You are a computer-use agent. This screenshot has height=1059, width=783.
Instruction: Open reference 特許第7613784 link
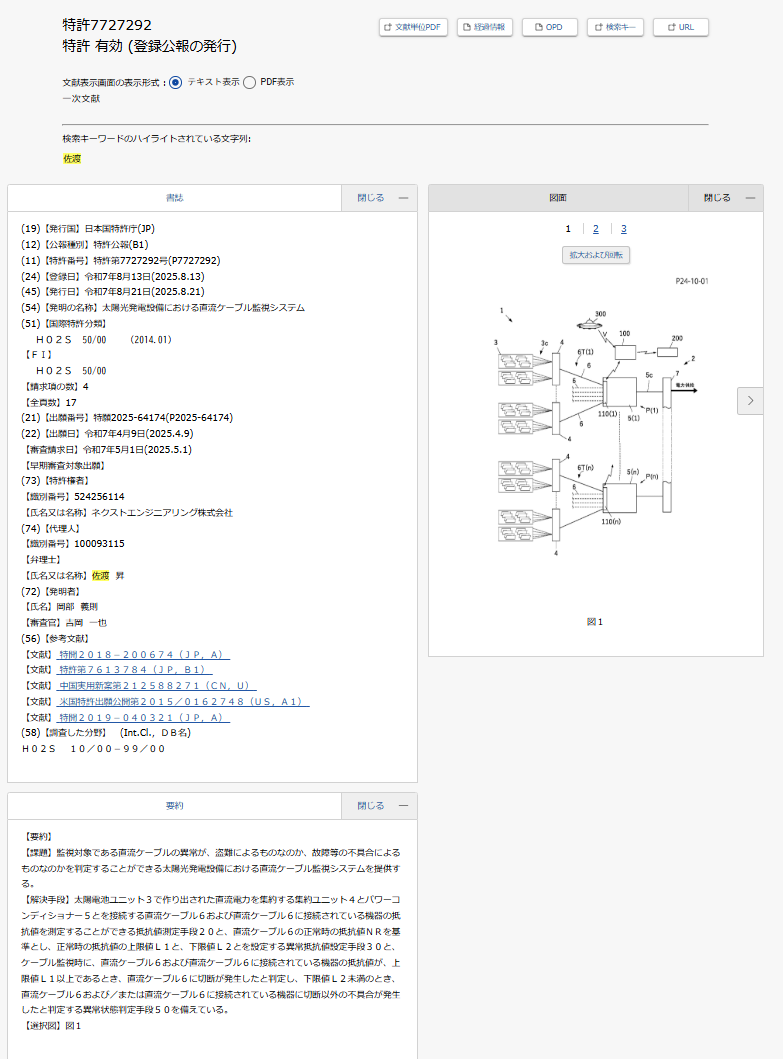[135, 670]
